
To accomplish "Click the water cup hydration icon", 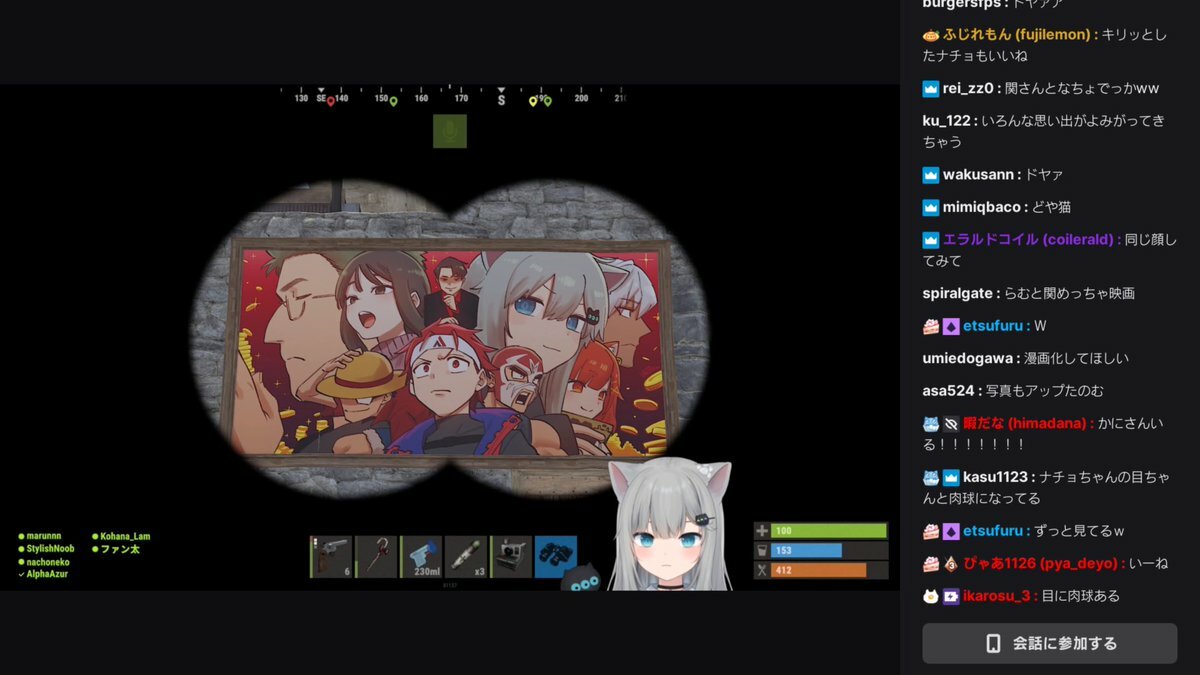I will pos(762,551).
